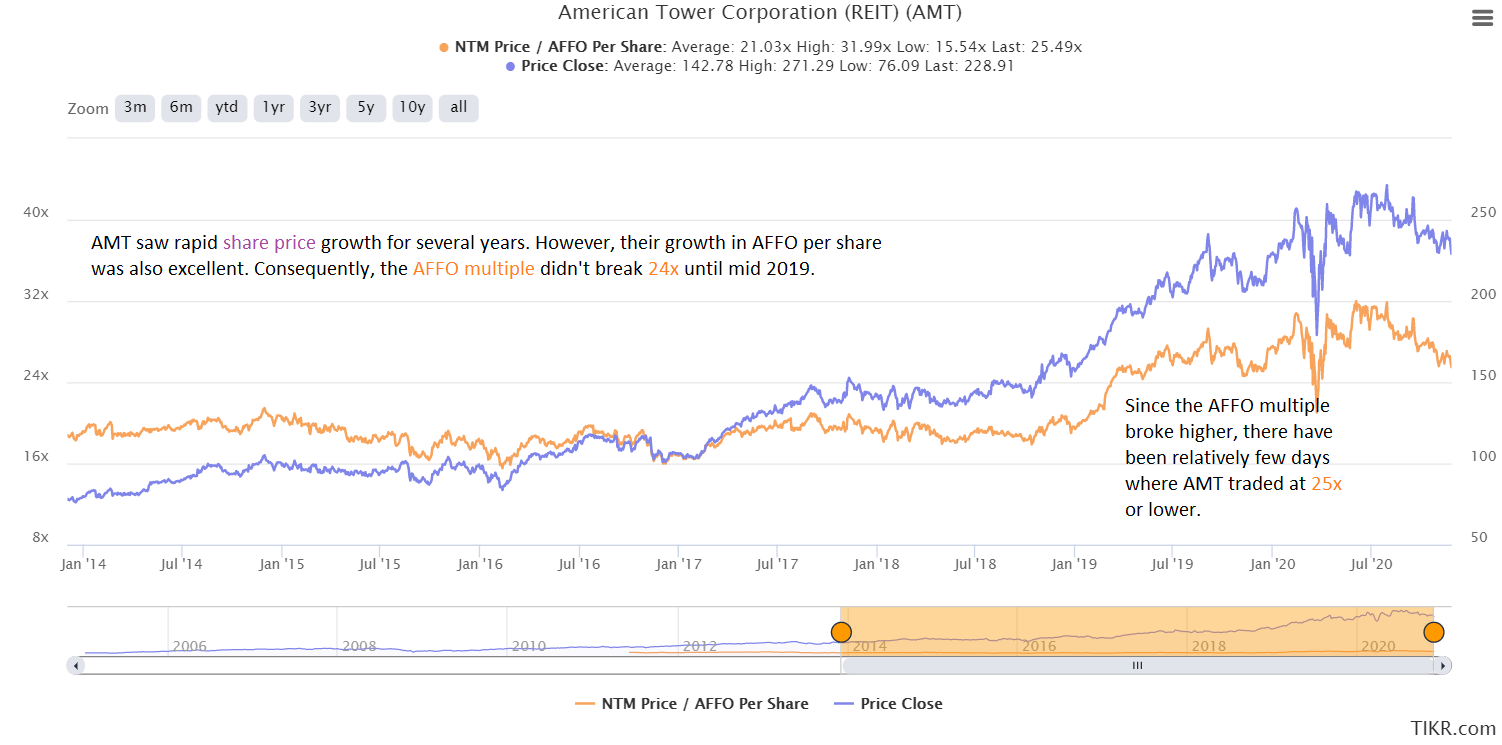1502x745 pixels.
Task: Click the purple Price Close header dot
Action: pos(511,66)
